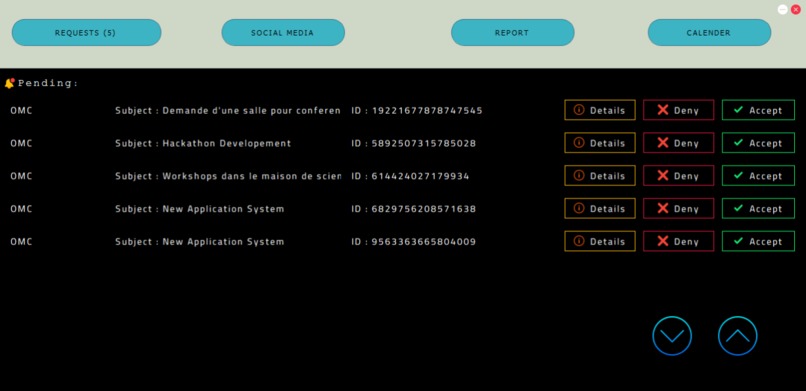Viewport: 806px width, 391px height.
Task: Accept the request ID 19221677878747545
Action: (758, 110)
